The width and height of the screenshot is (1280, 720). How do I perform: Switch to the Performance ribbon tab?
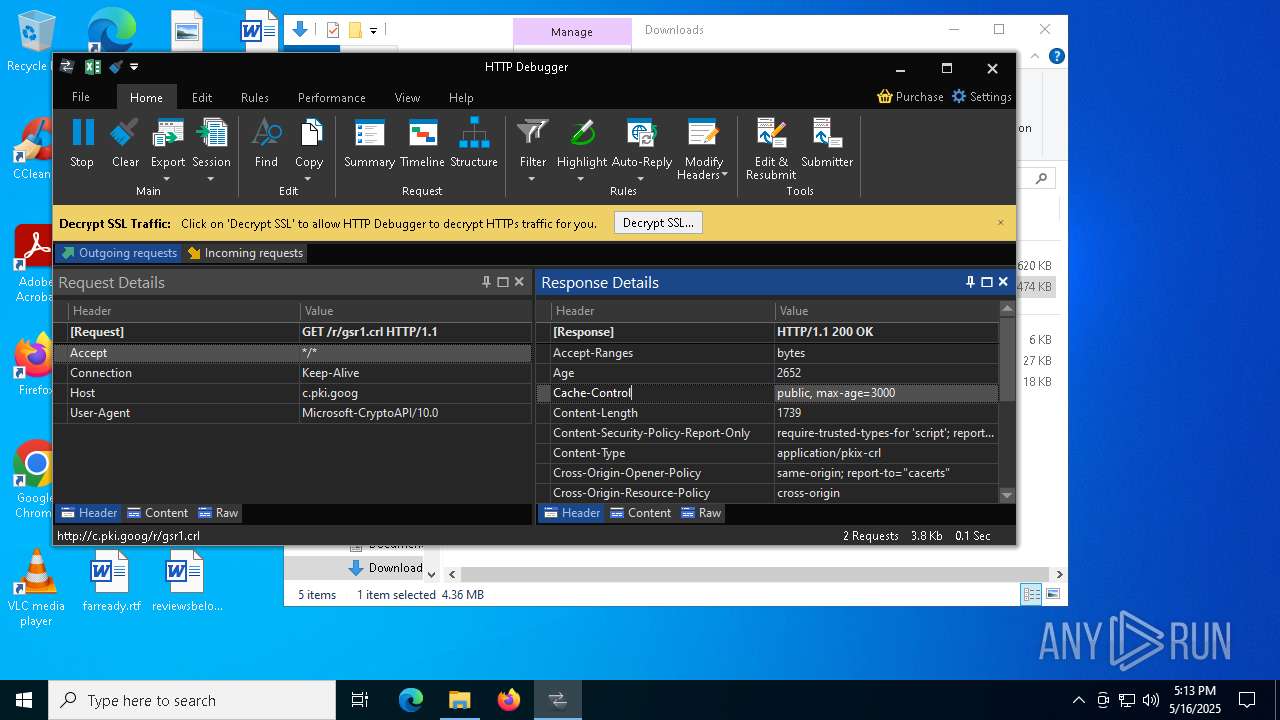[x=332, y=97]
